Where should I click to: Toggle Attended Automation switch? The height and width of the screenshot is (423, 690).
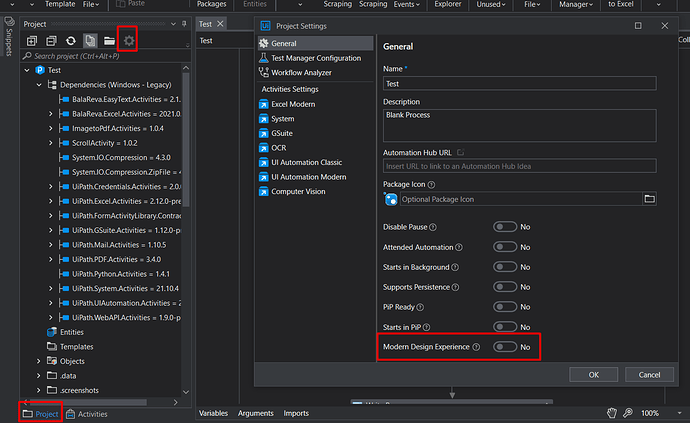click(505, 247)
